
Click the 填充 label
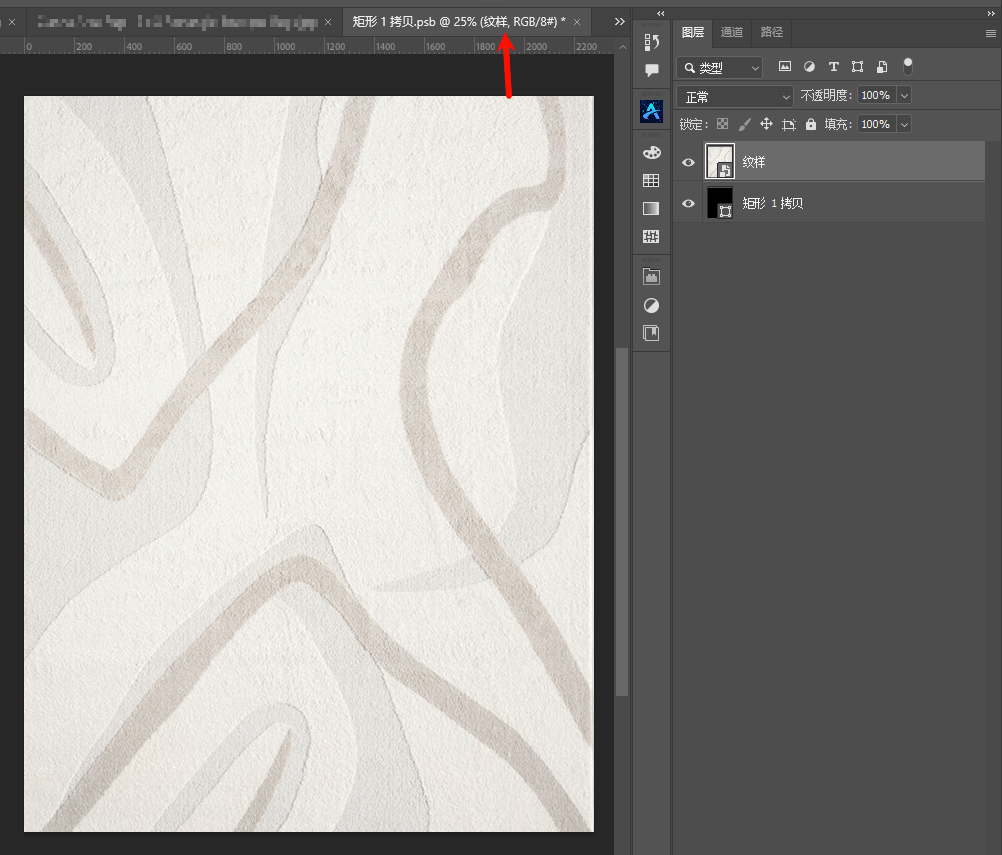[x=838, y=124]
